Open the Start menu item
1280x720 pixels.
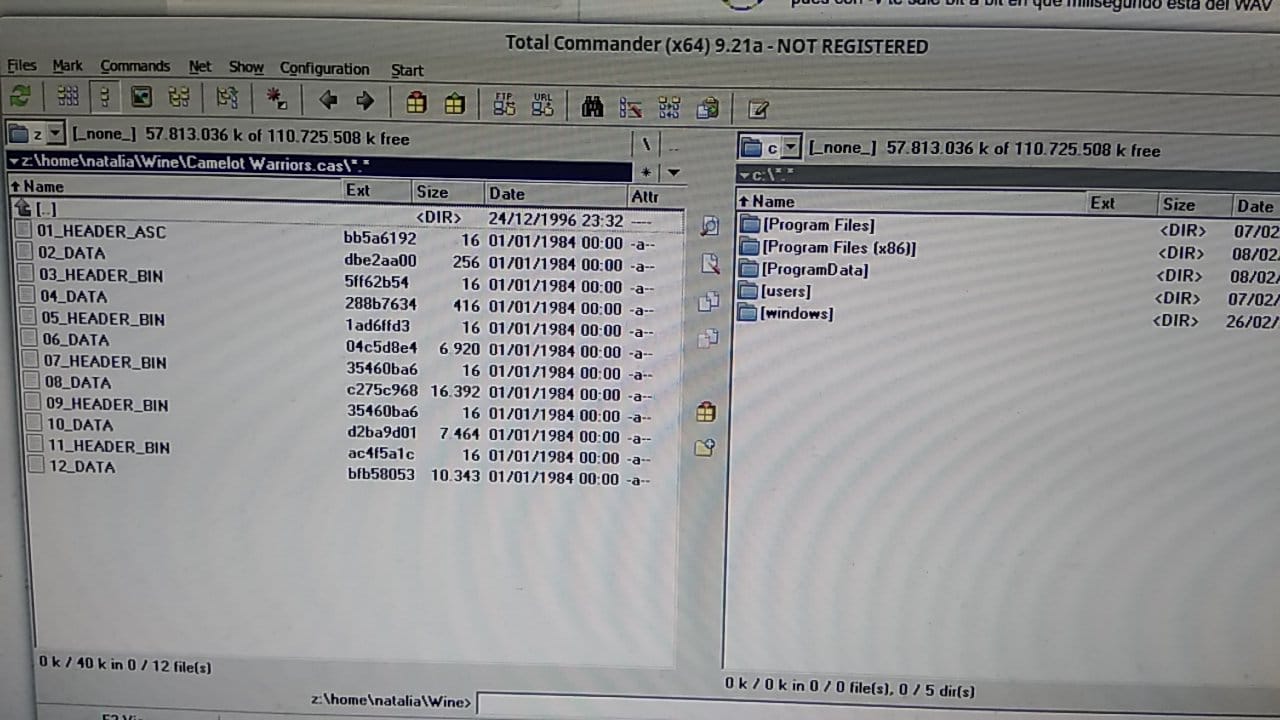pyautogui.click(x=407, y=70)
